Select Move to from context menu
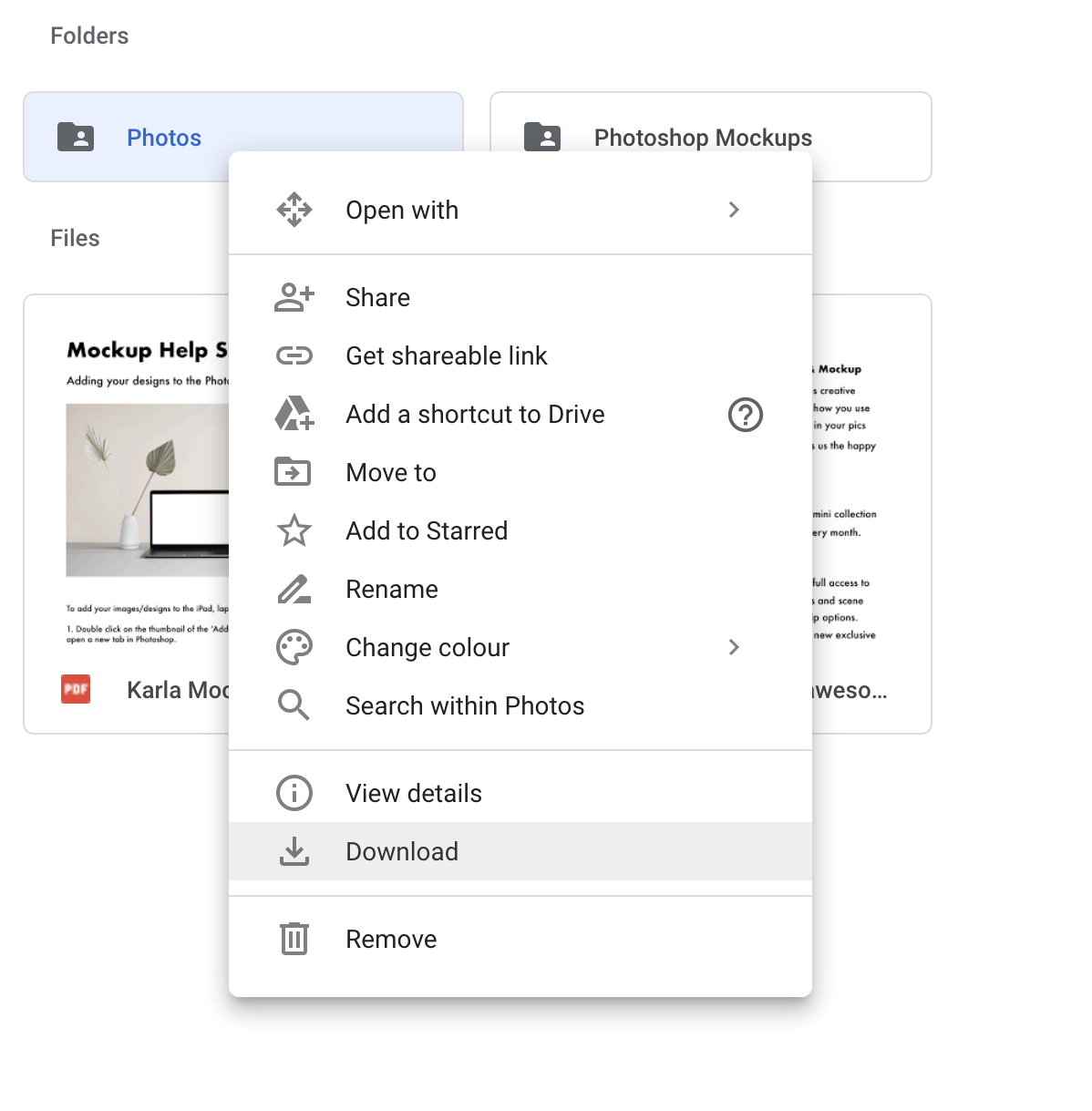Image resolution: width=1092 pixels, height=1111 pixels. coord(391,472)
